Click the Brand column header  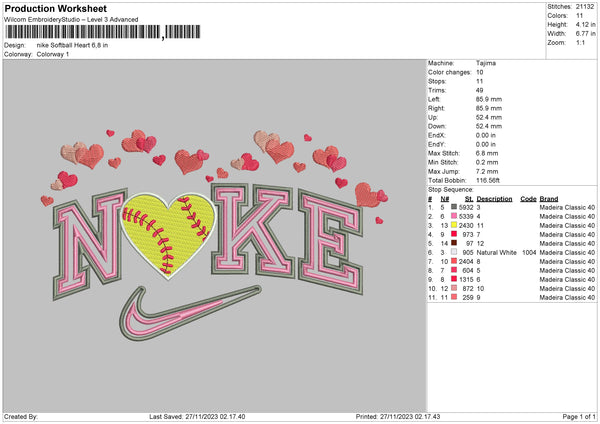549,199
